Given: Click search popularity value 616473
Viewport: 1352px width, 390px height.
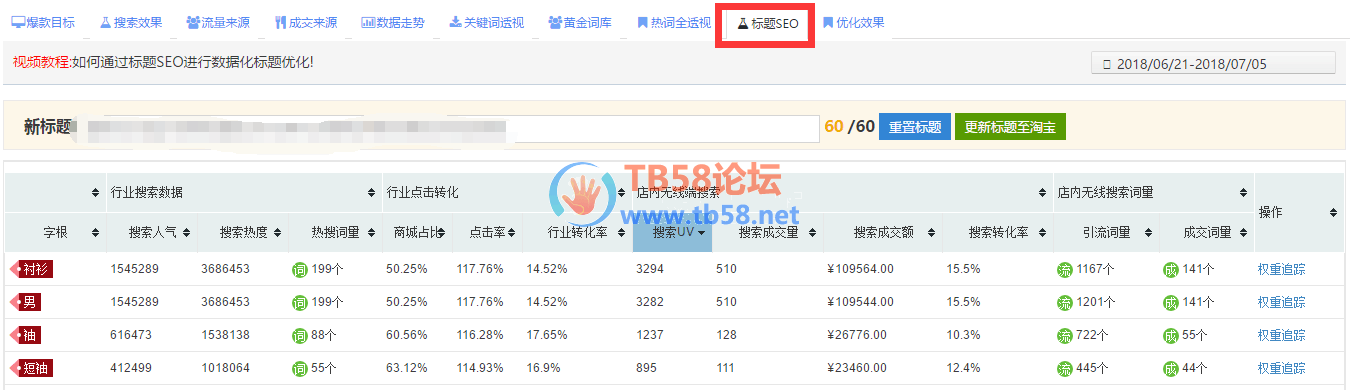Looking at the screenshot, I should click(x=131, y=336).
